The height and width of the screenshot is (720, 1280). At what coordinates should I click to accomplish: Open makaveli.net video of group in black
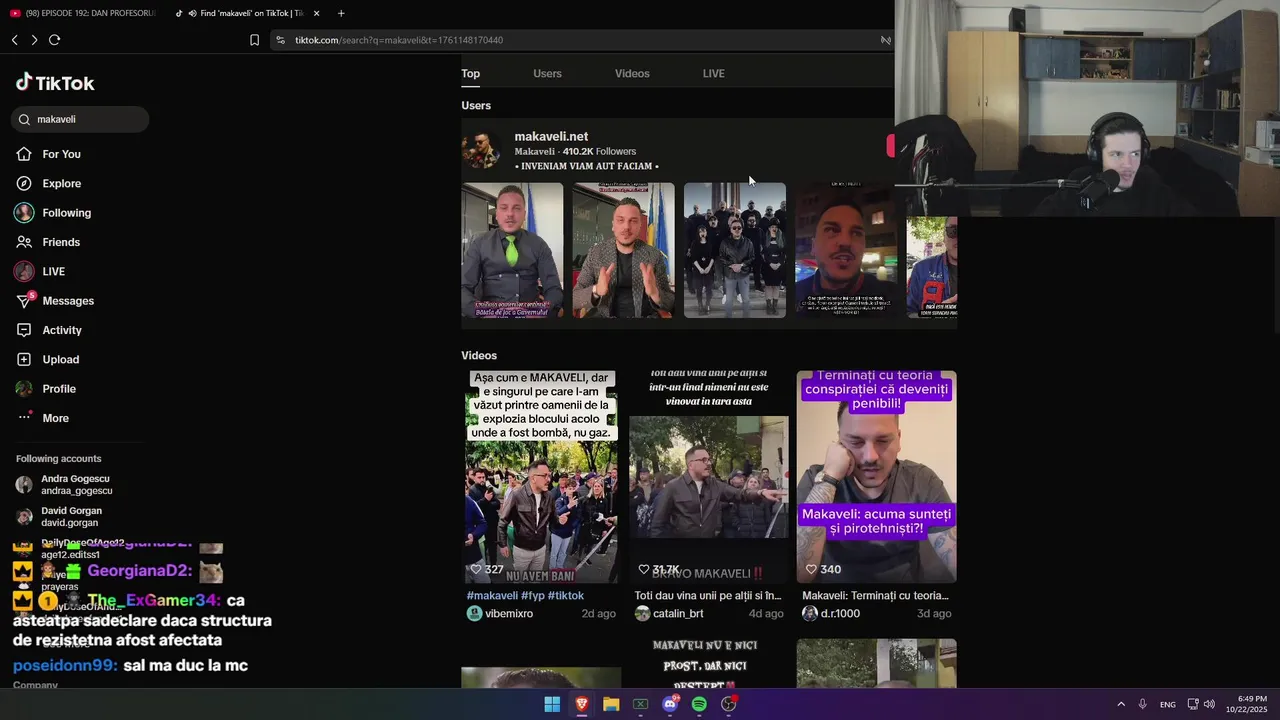(x=735, y=250)
